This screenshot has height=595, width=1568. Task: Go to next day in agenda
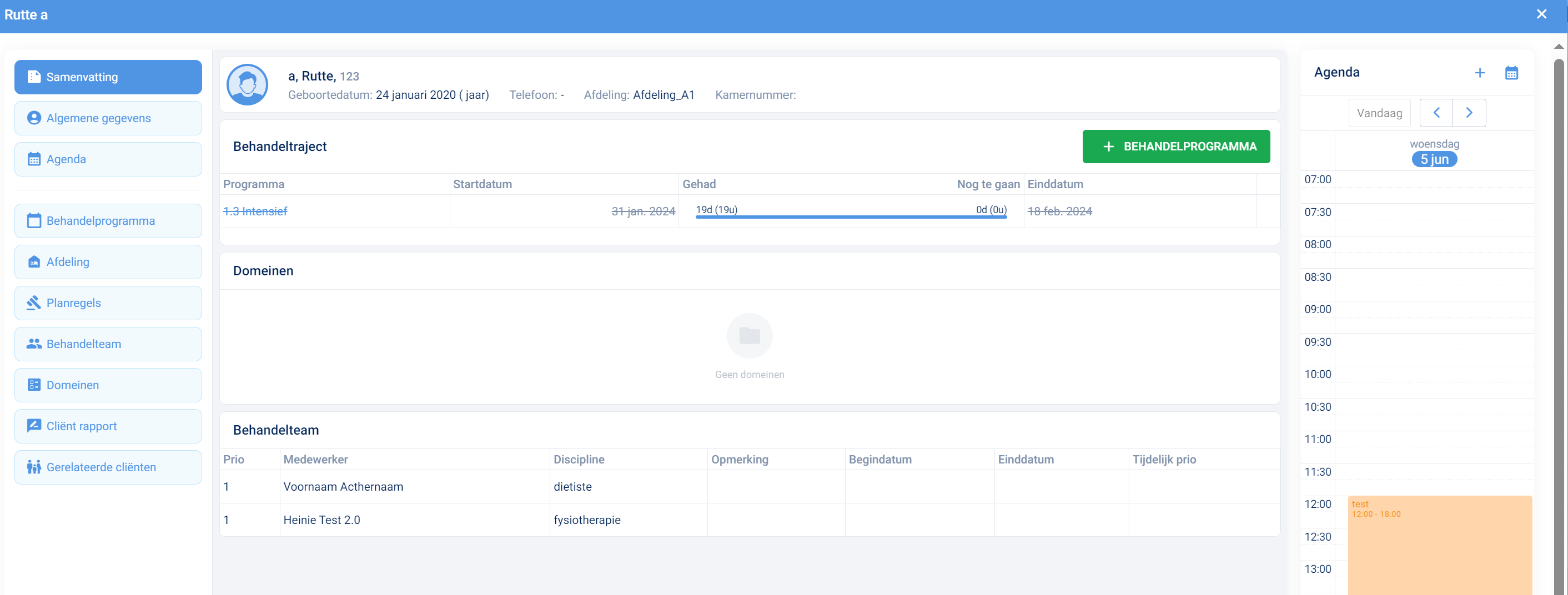pyautogui.click(x=1469, y=113)
